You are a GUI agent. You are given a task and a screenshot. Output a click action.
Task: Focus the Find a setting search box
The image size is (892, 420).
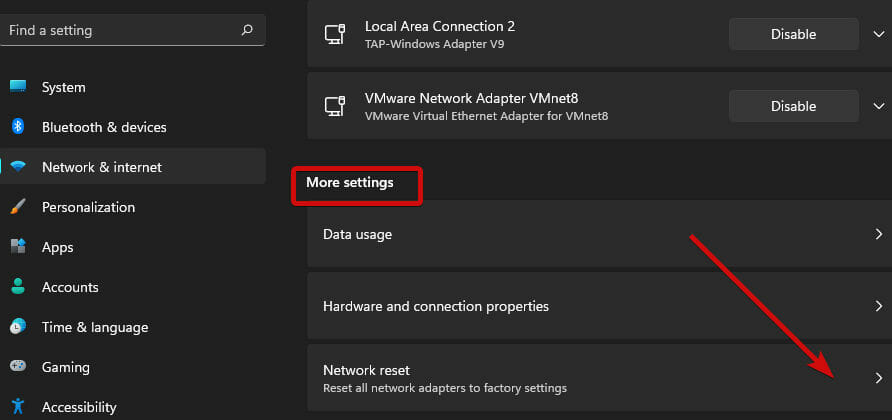133,30
